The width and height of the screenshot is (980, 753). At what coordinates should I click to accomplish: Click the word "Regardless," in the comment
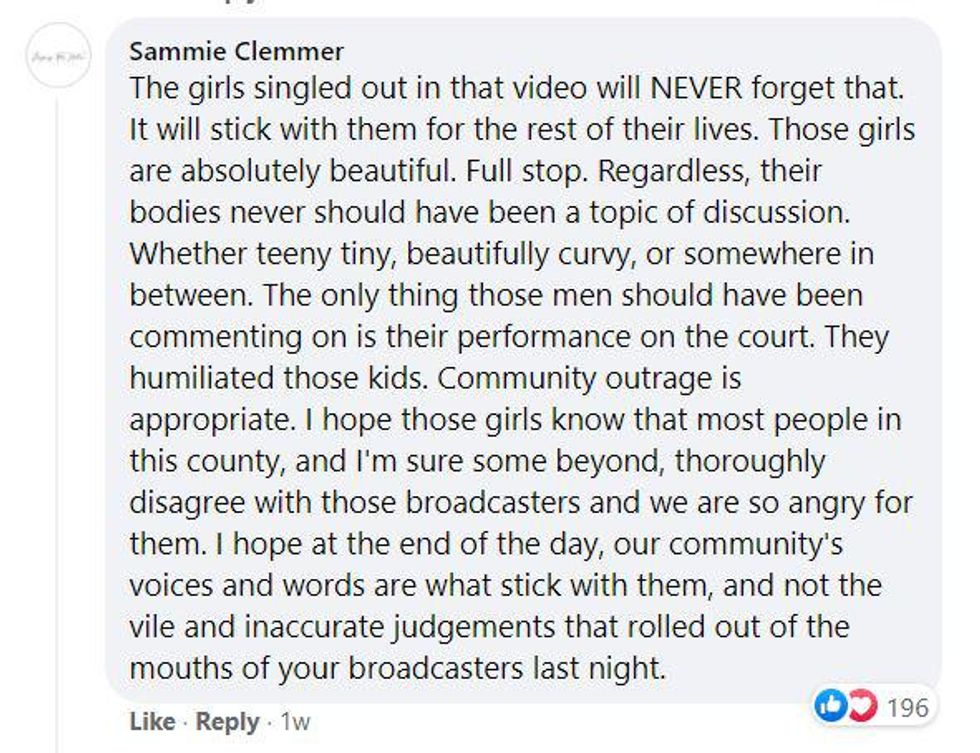click(674, 171)
